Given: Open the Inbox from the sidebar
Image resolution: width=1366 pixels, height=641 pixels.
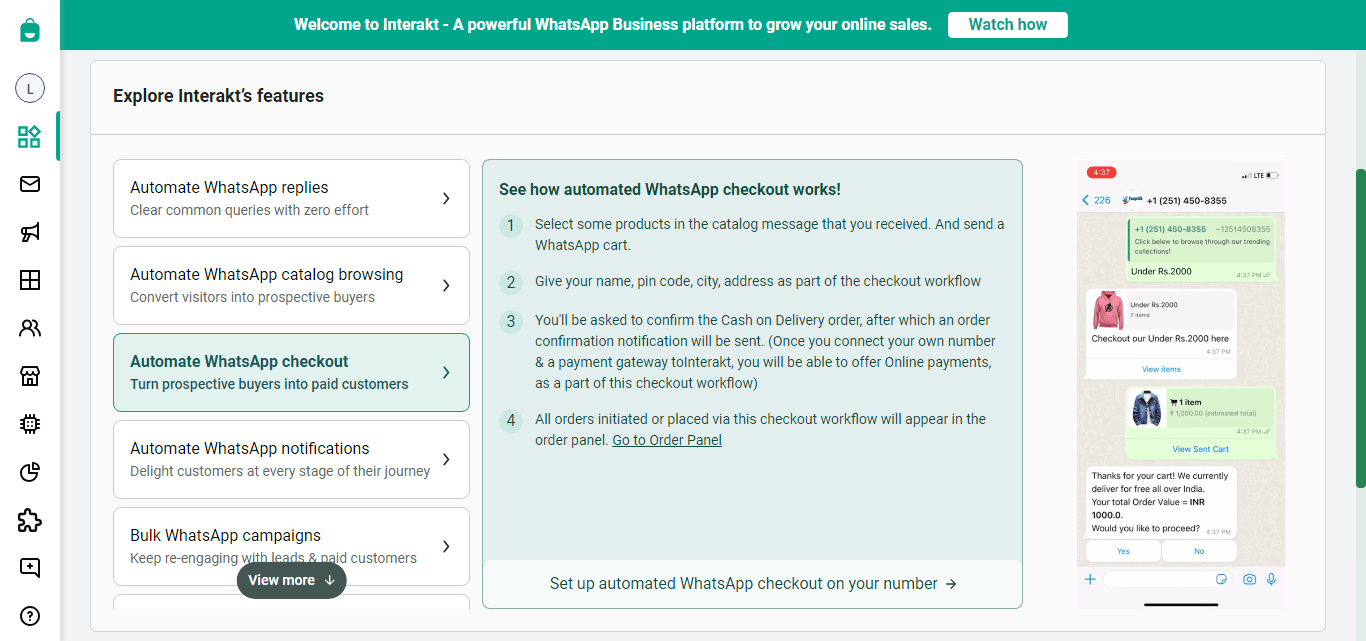Looking at the screenshot, I should 29,184.
